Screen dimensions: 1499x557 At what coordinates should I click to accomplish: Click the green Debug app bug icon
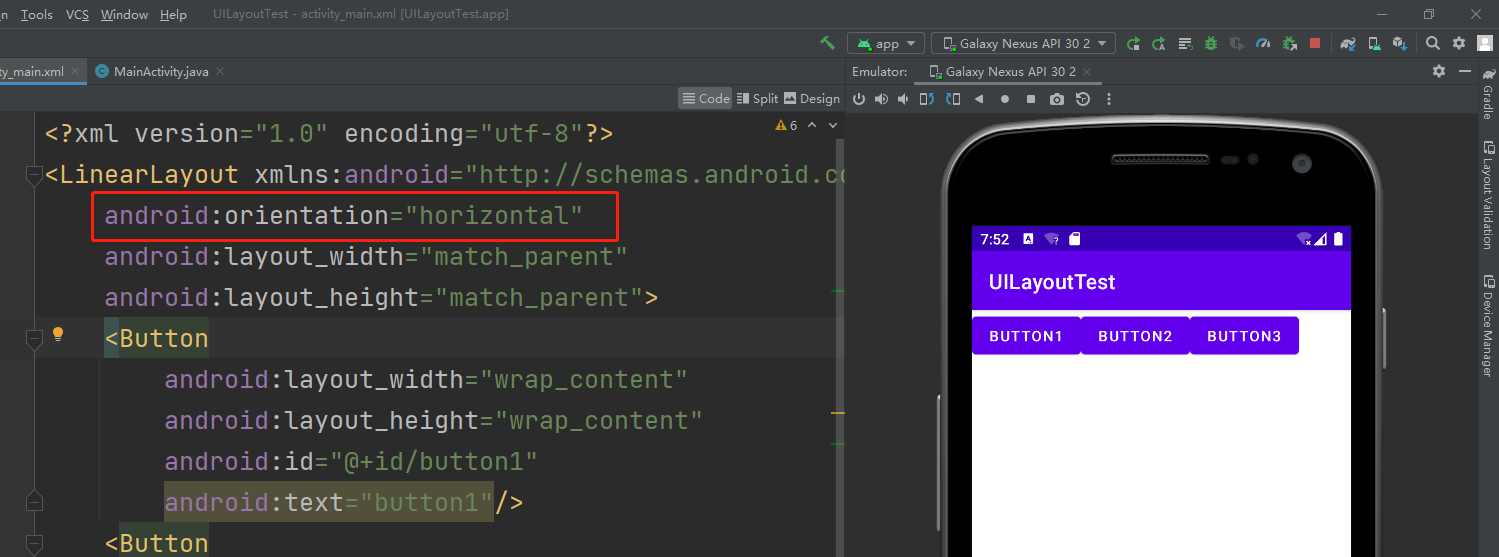(x=1211, y=44)
